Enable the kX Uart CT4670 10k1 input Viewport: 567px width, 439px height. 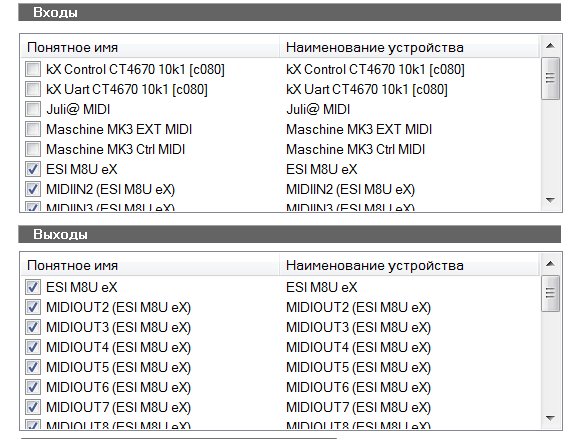coord(33,89)
